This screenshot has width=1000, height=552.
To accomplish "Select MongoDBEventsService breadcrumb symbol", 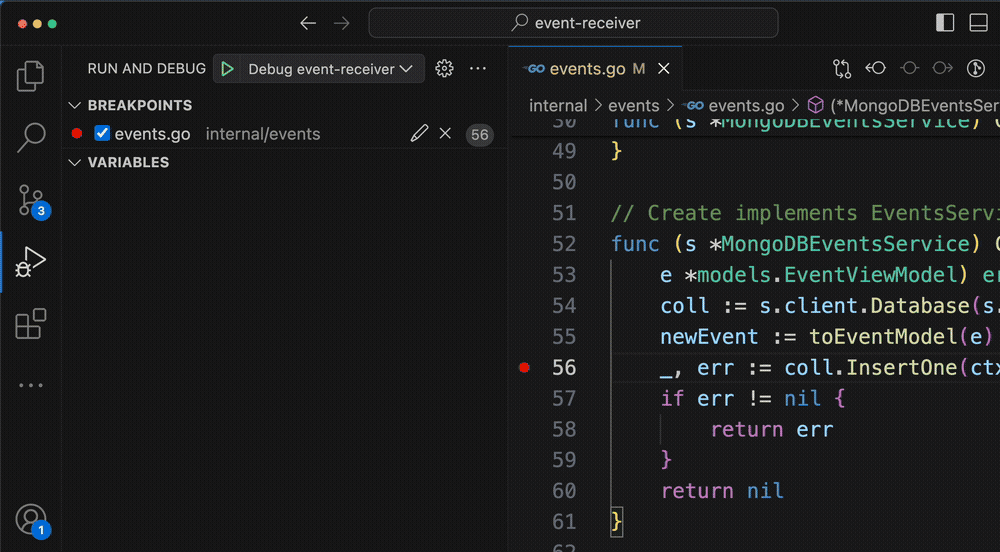I will (903, 105).
